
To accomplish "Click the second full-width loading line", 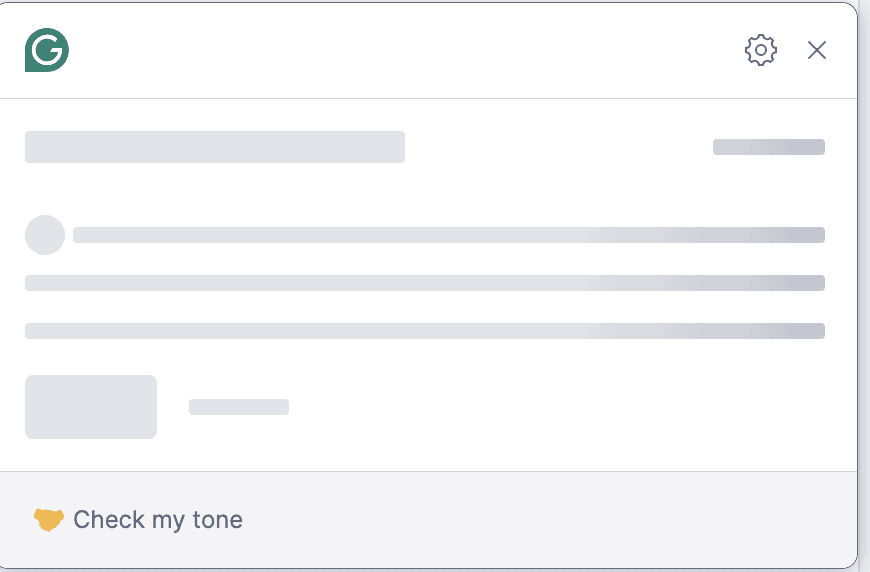I will click(x=425, y=283).
